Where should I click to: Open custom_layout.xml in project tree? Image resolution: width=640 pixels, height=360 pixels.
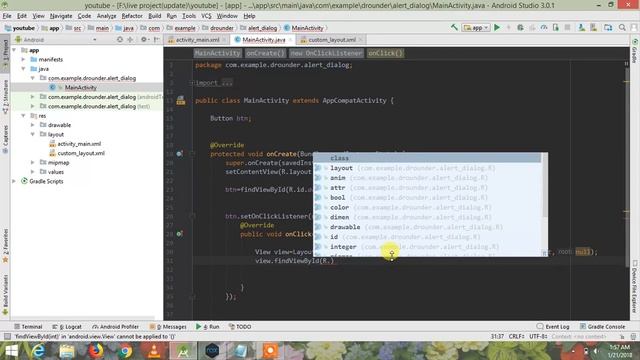(81, 153)
